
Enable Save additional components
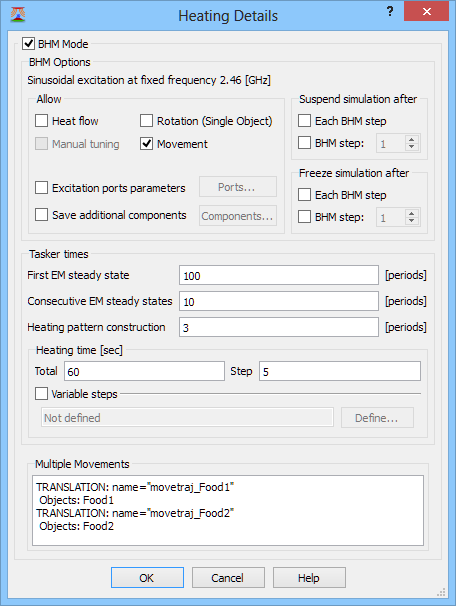[x=41, y=214]
